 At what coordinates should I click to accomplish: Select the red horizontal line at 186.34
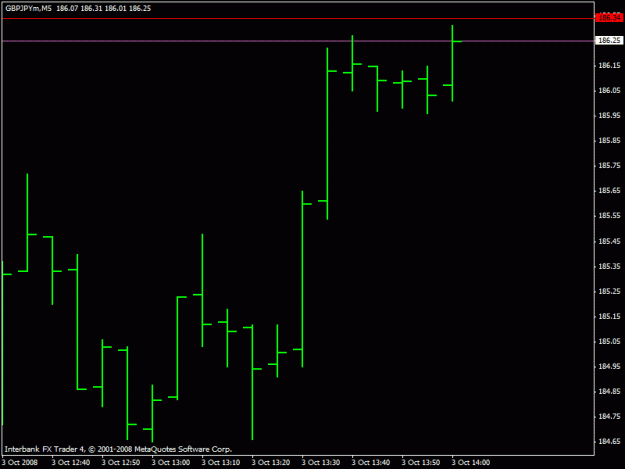[x=298, y=18]
